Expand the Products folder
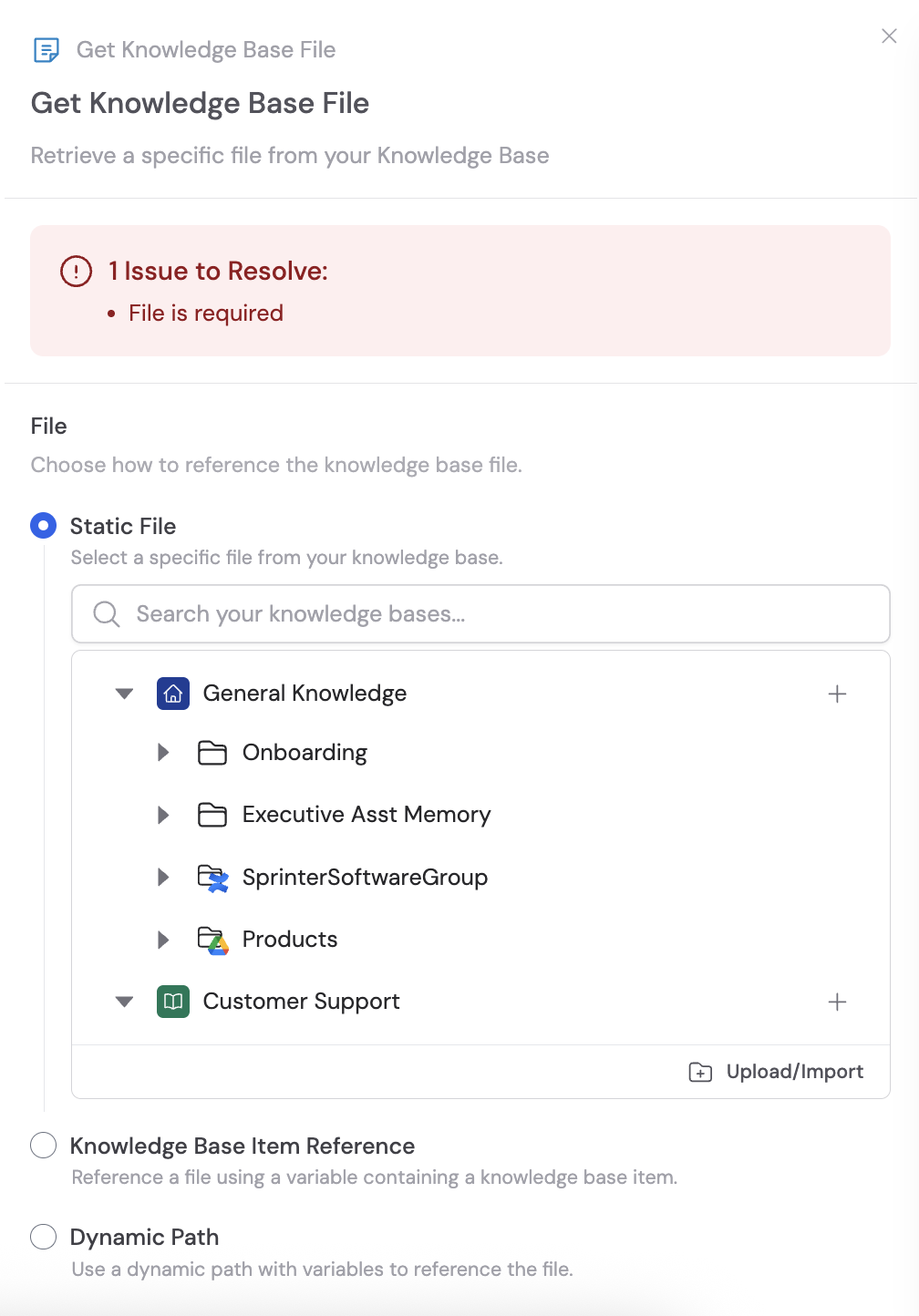Screen dimensions: 919x1316 (163, 939)
